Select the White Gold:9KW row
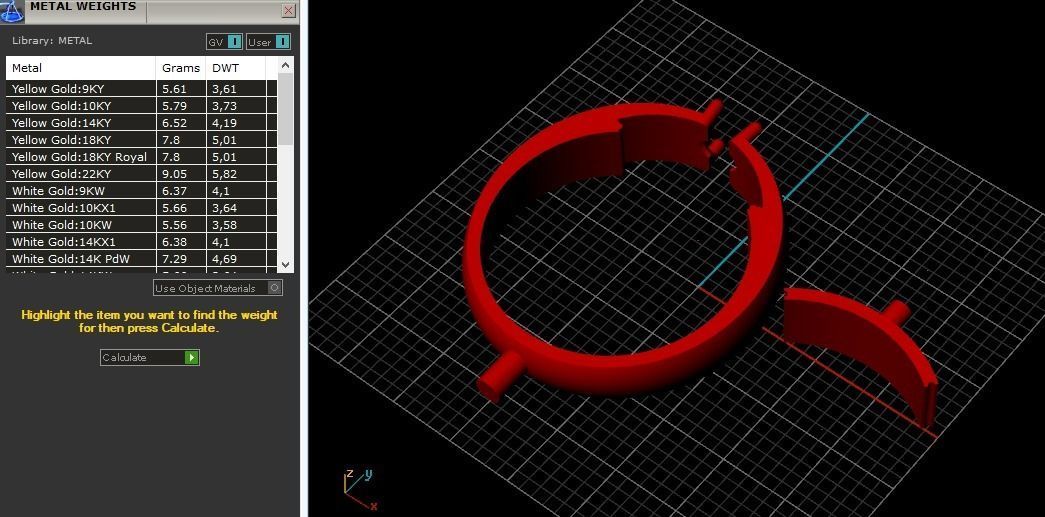 point(141,191)
